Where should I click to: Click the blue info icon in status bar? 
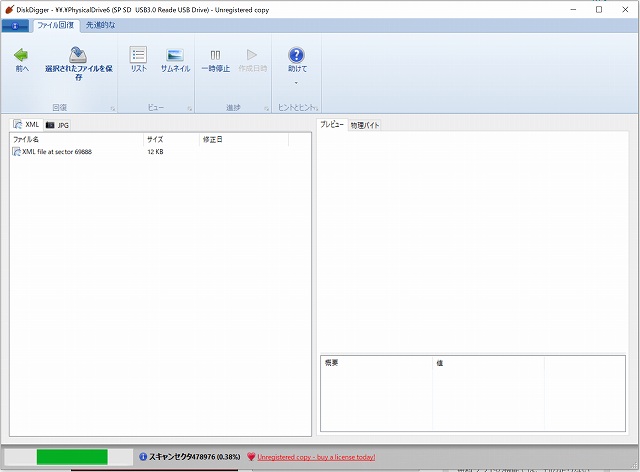(x=143, y=457)
